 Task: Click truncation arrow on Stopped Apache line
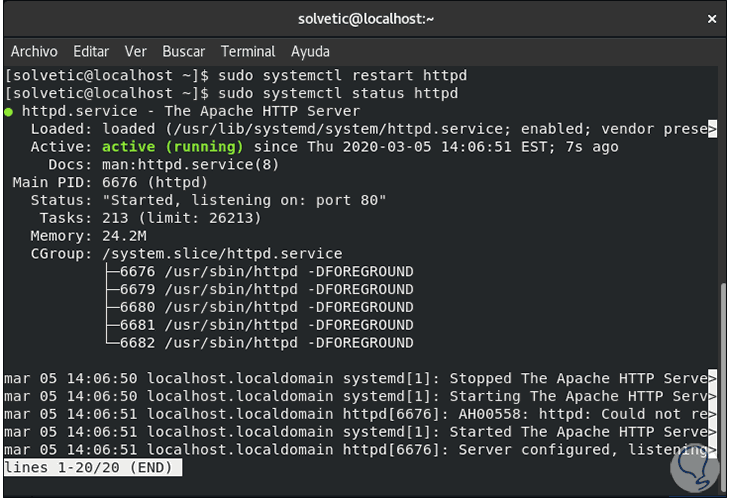712,379
